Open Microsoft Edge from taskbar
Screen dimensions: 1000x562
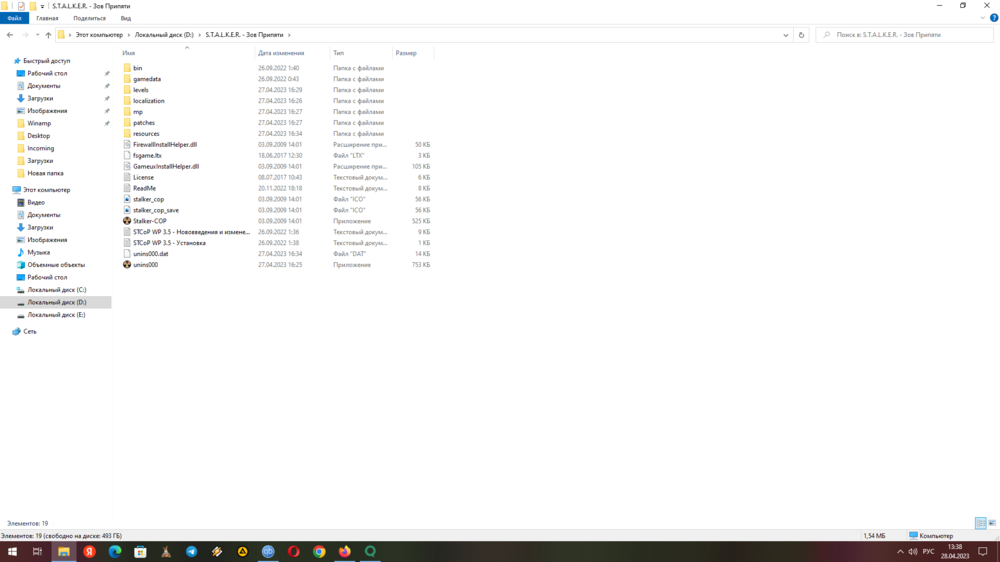[x=115, y=552]
